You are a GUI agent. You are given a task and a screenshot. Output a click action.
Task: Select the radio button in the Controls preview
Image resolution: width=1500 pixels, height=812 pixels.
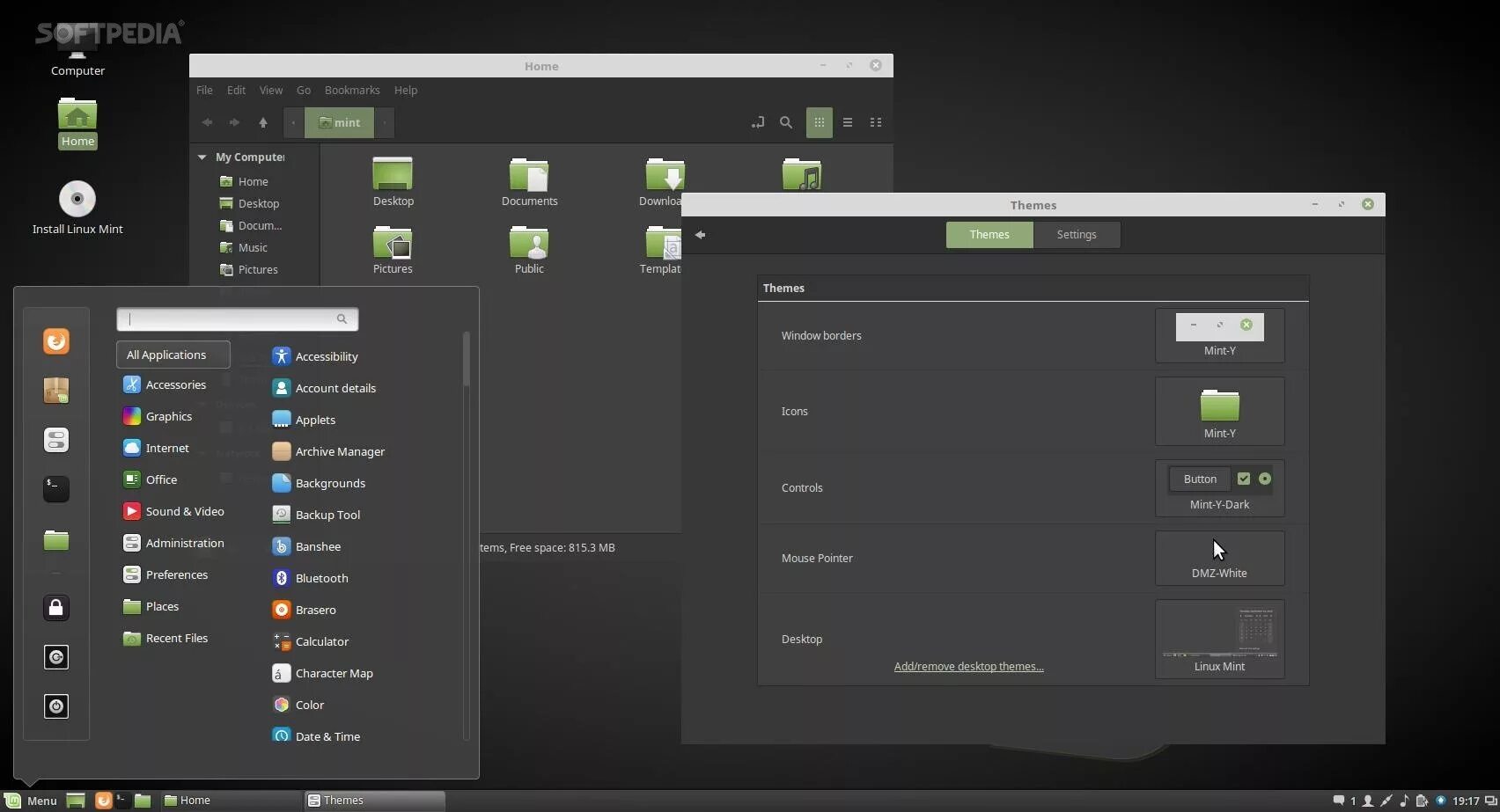pos(1266,479)
